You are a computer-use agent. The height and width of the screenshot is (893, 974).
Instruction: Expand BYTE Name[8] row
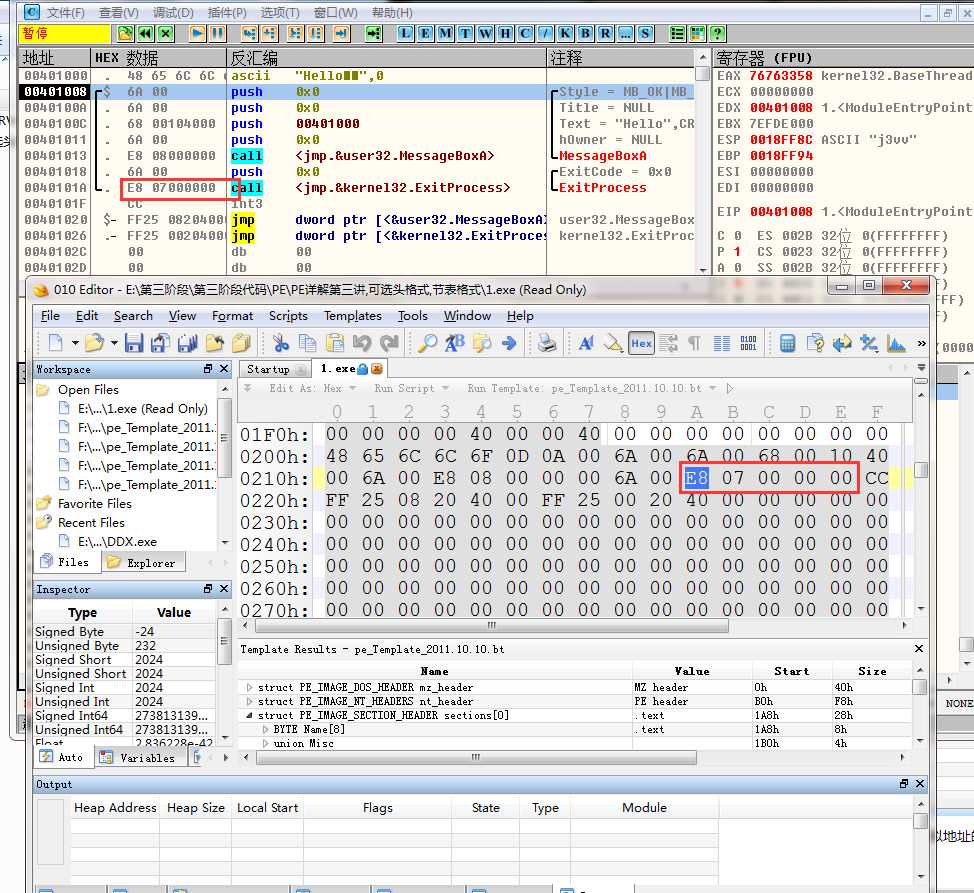pos(266,729)
